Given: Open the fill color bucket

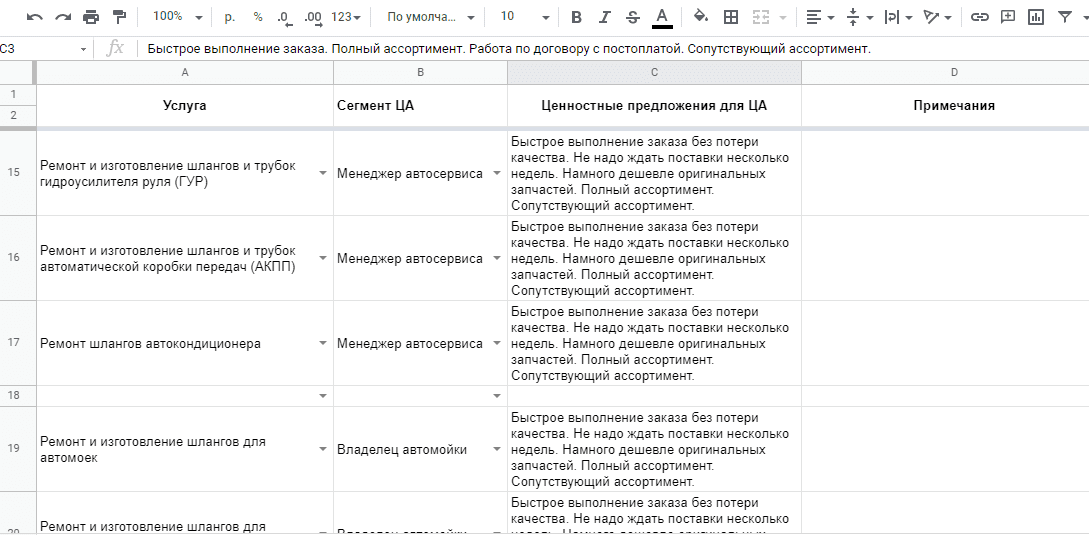Looking at the screenshot, I should [x=701, y=17].
